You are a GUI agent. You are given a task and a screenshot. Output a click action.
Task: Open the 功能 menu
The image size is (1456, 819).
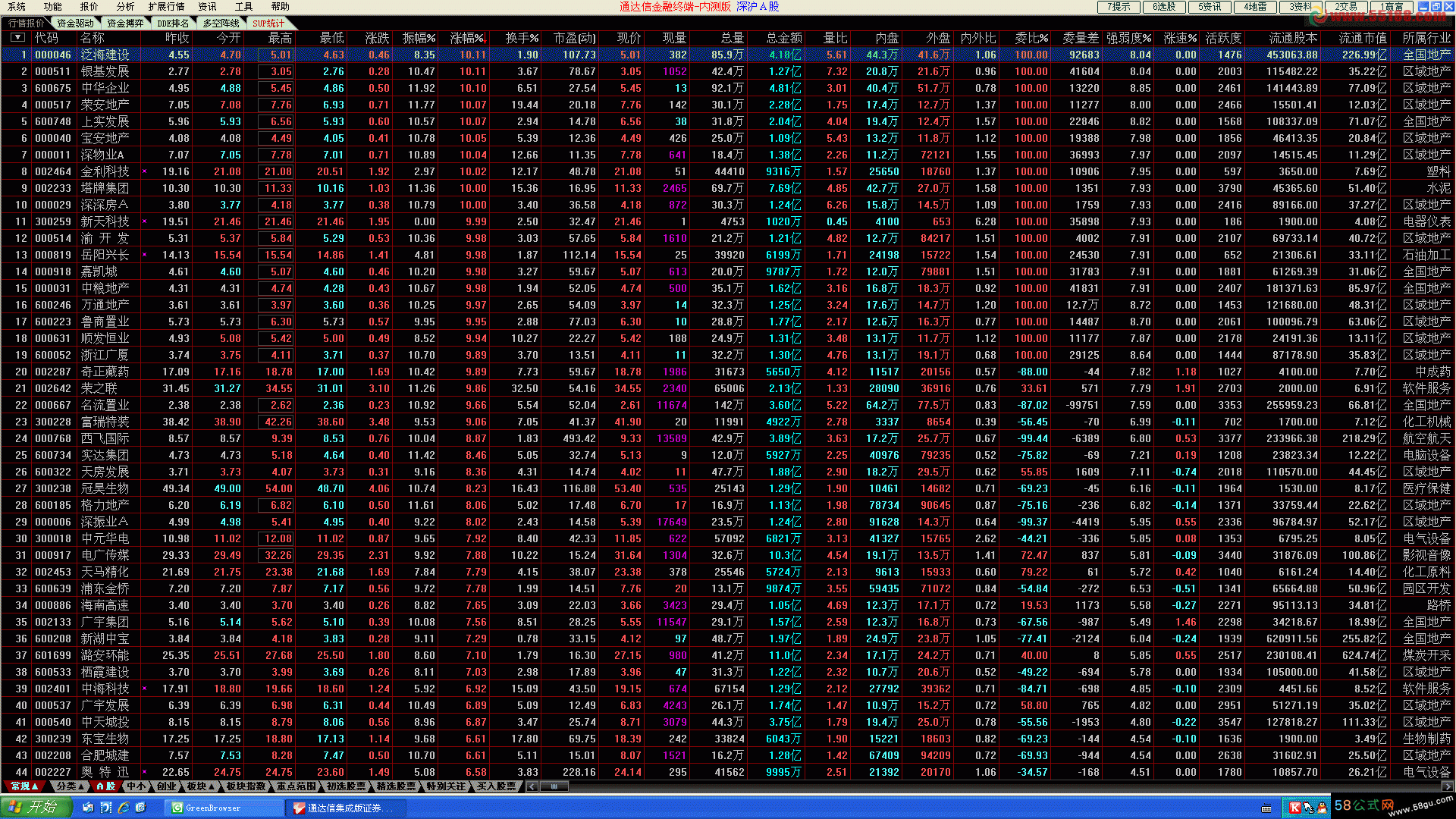(x=52, y=6)
